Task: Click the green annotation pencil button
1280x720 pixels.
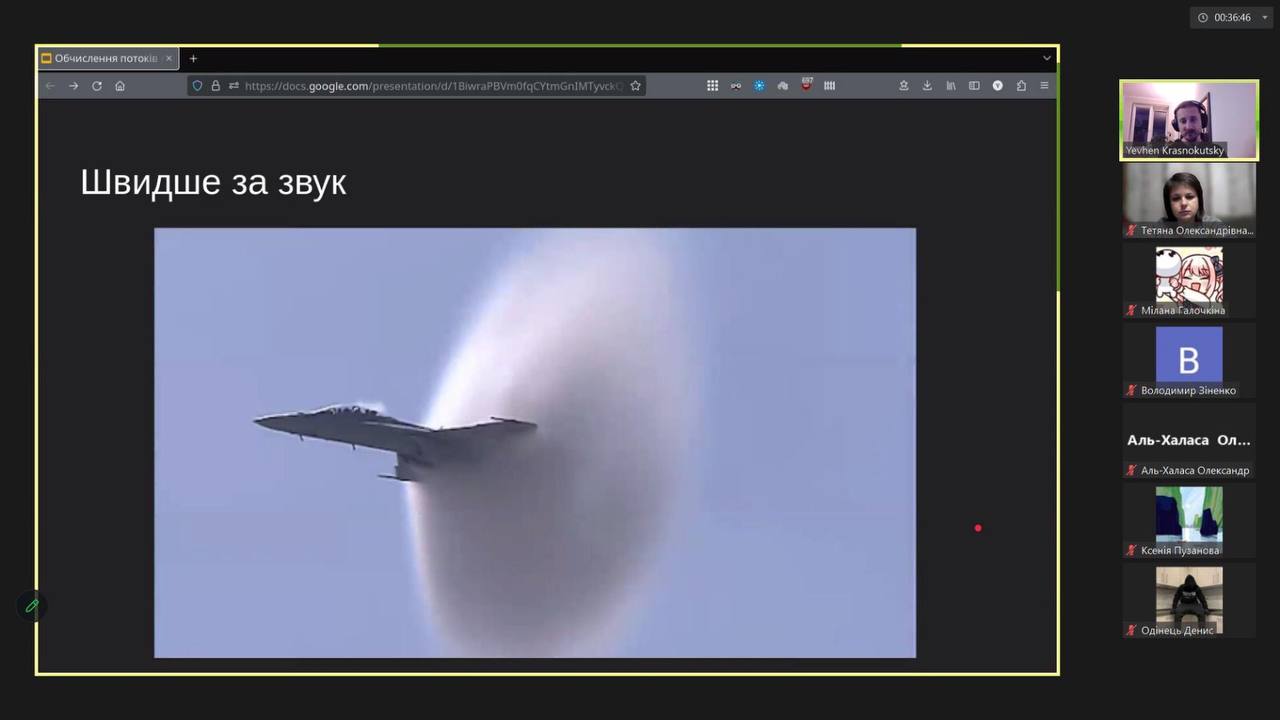Action: coord(32,606)
